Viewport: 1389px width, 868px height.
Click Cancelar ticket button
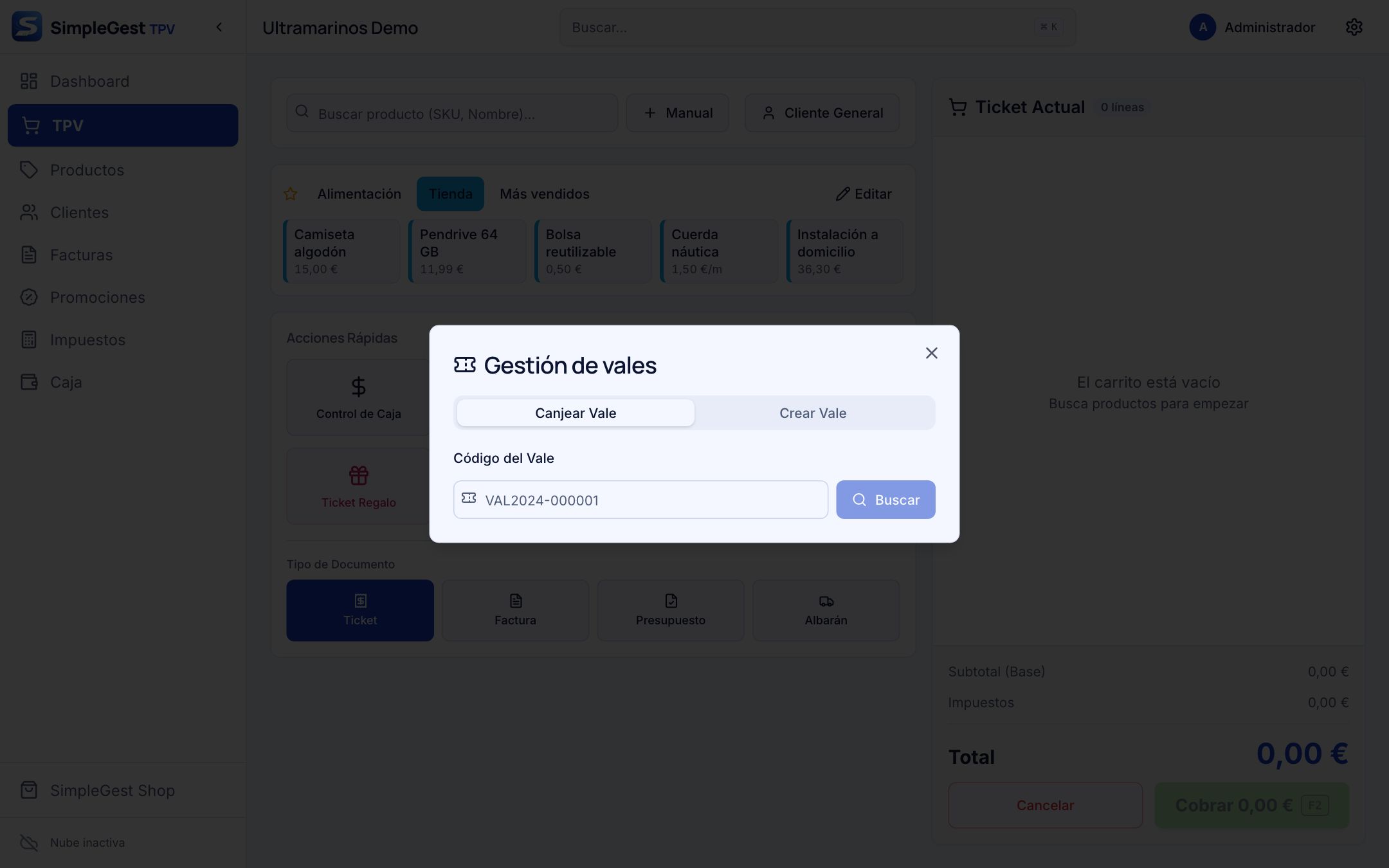click(x=1045, y=805)
